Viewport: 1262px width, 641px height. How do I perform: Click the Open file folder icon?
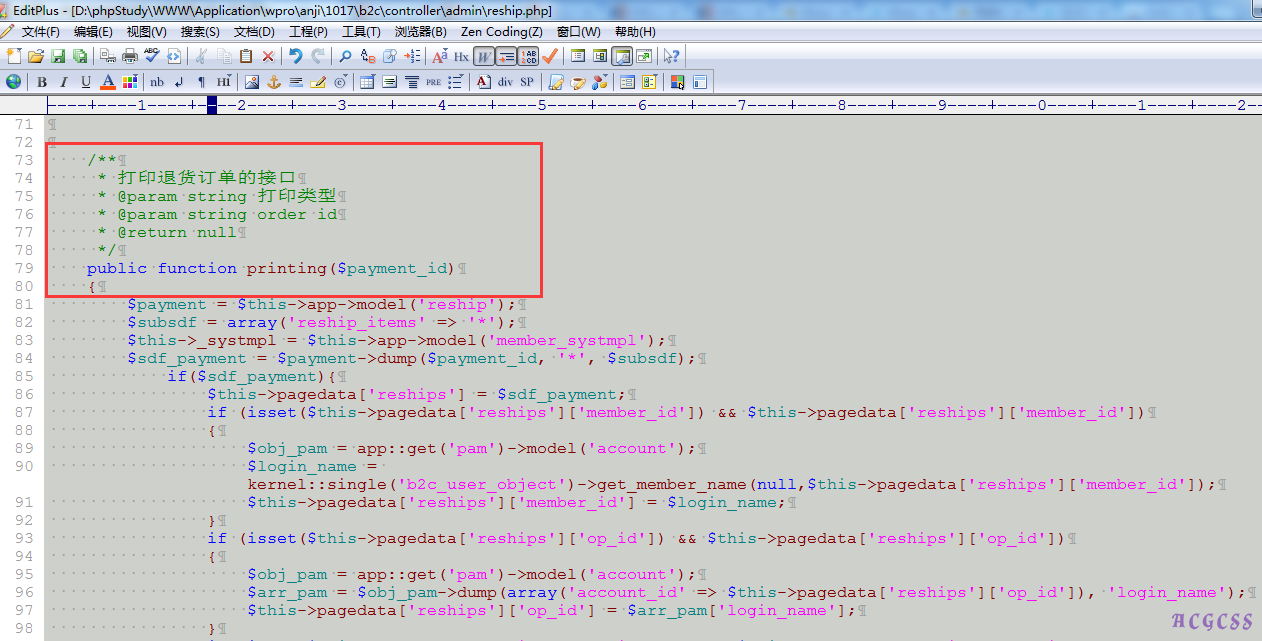tap(35, 56)
